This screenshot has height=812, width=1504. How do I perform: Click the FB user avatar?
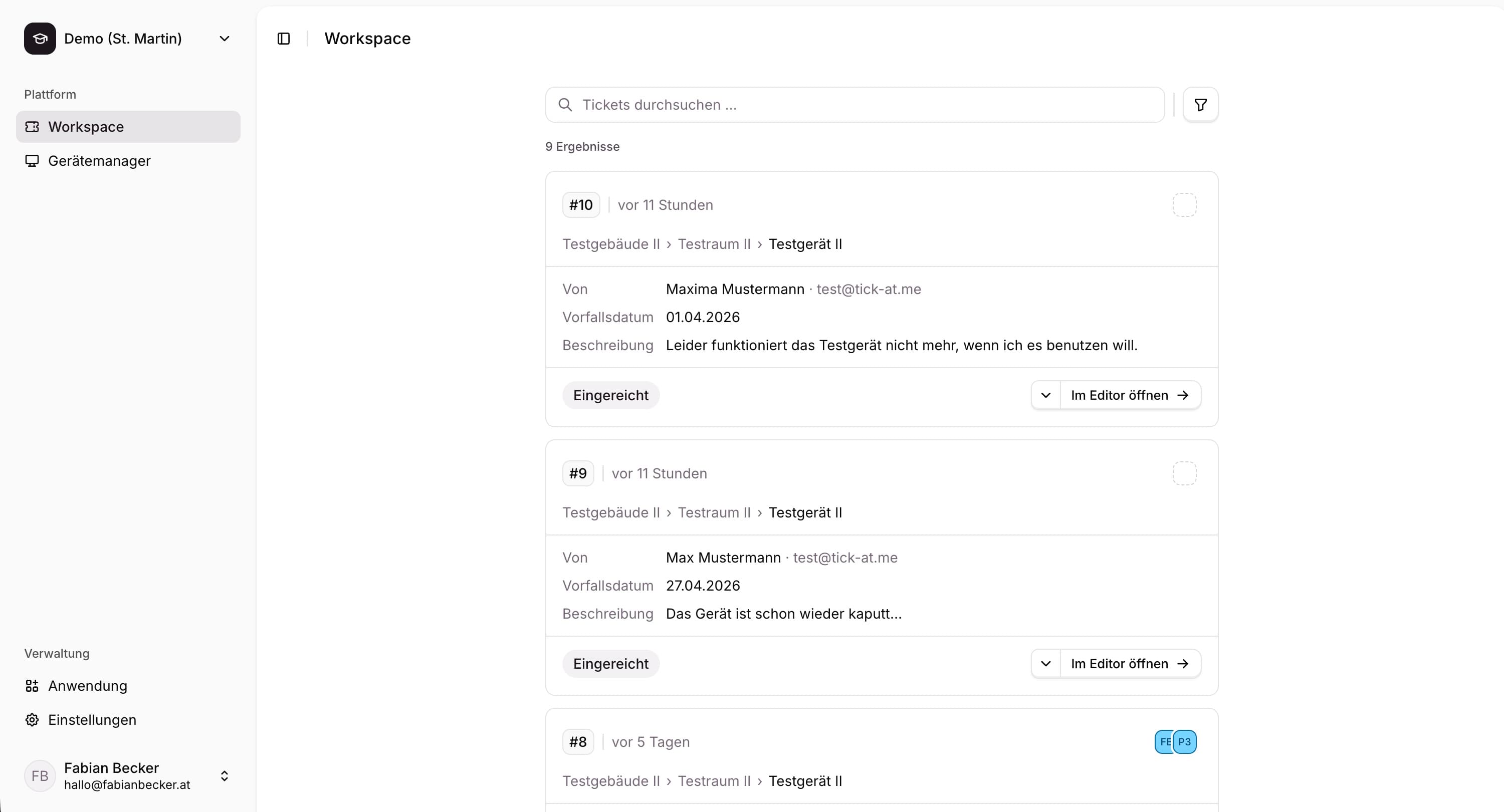40,776
